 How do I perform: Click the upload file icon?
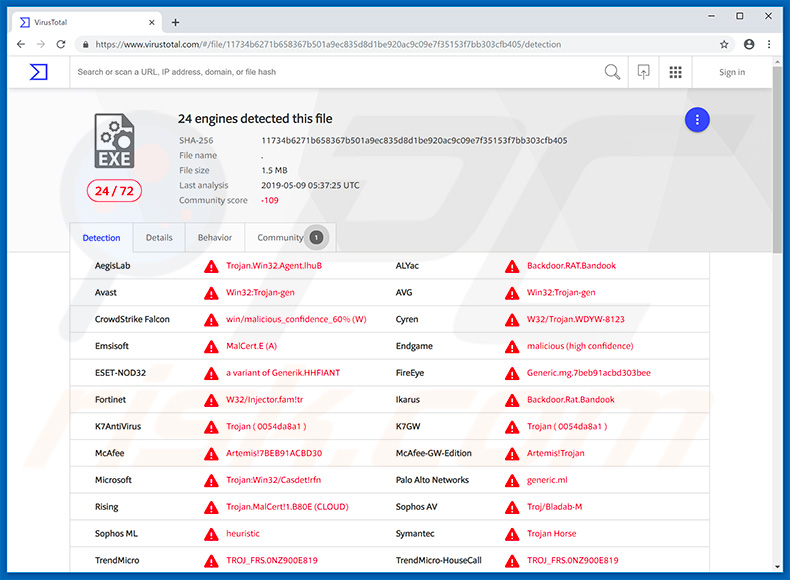(644, 72)
